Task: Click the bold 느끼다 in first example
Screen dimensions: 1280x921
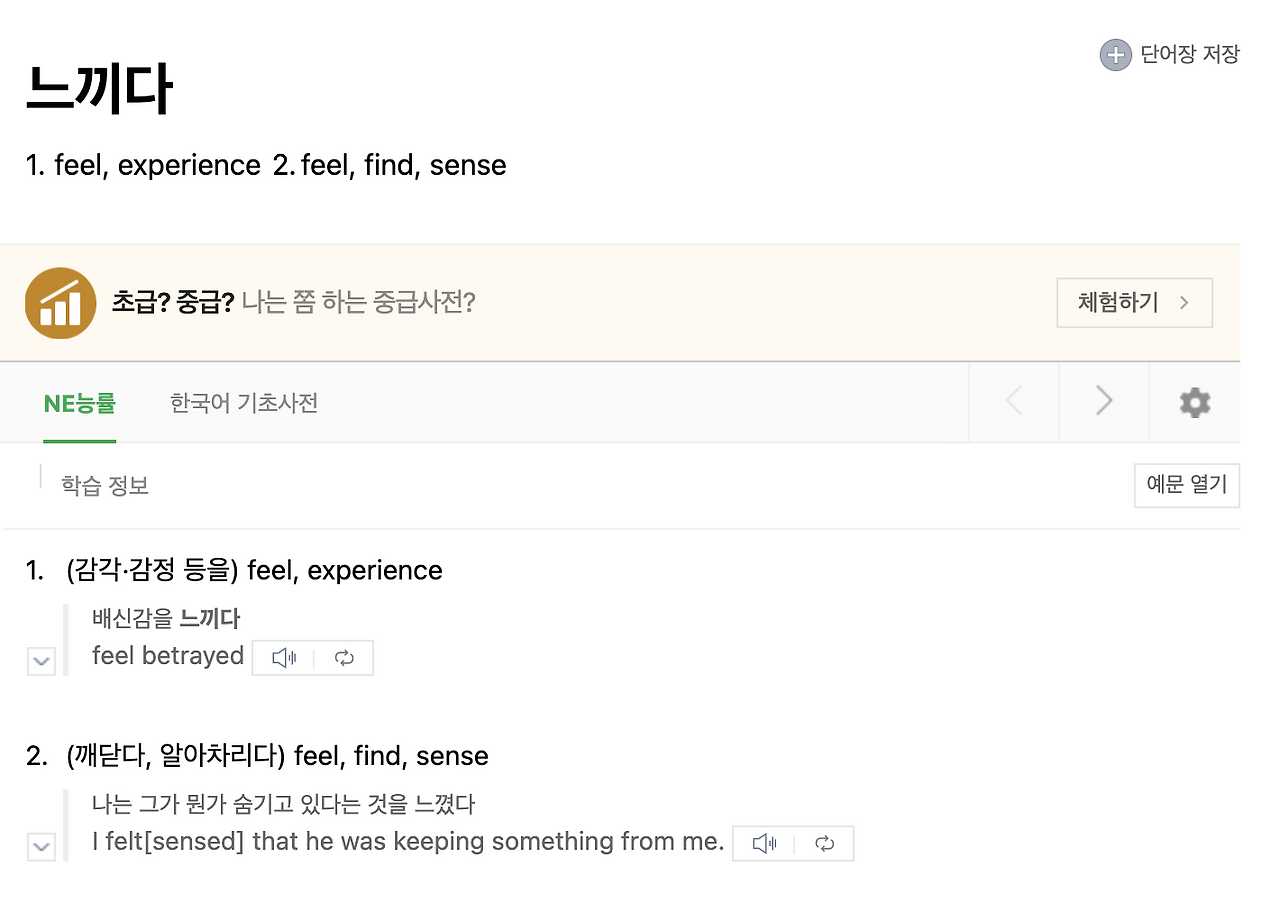Action: (x=210, y=619)
